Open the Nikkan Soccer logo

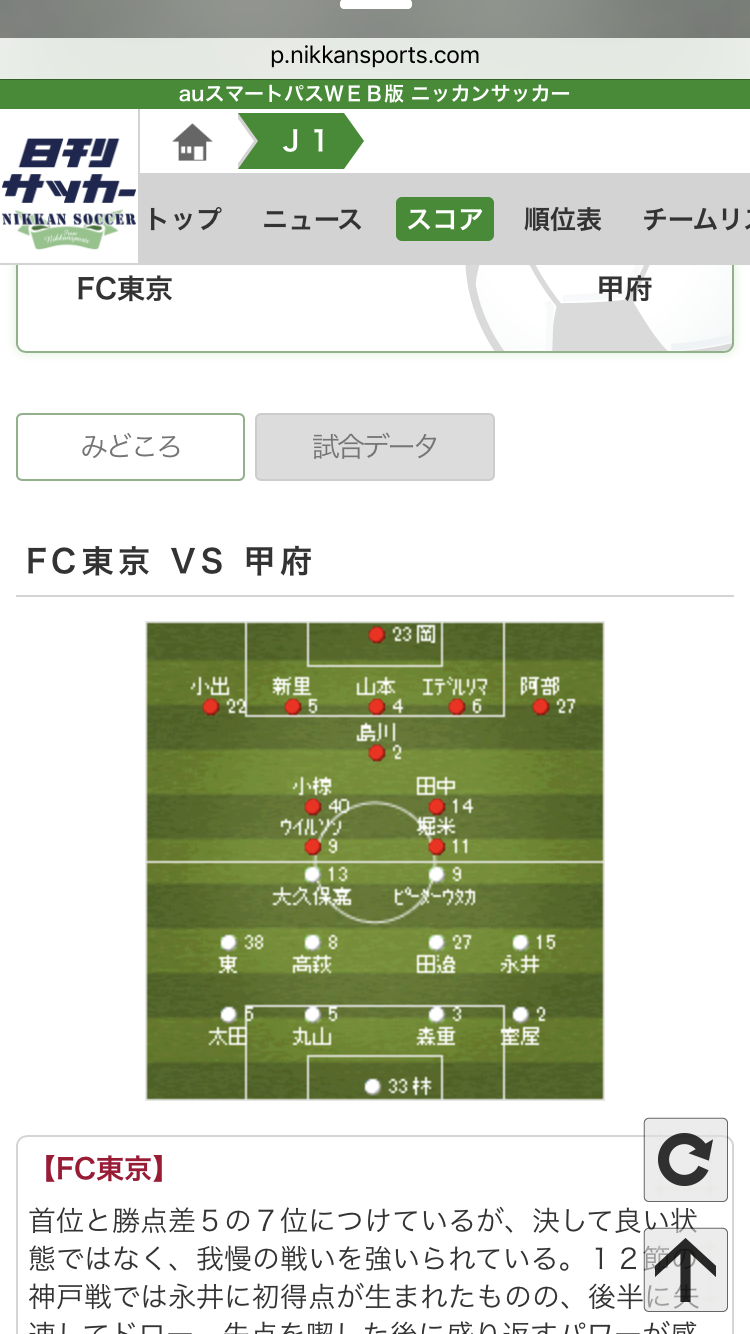[x=69, y=187]
